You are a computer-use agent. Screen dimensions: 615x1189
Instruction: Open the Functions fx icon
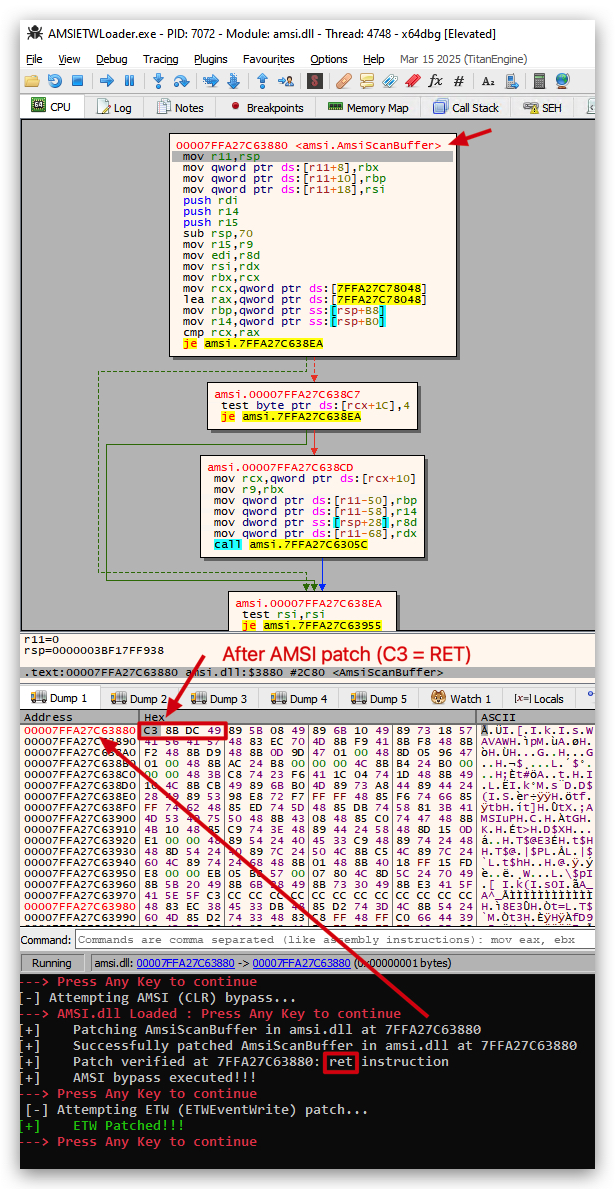pos(435,80)
